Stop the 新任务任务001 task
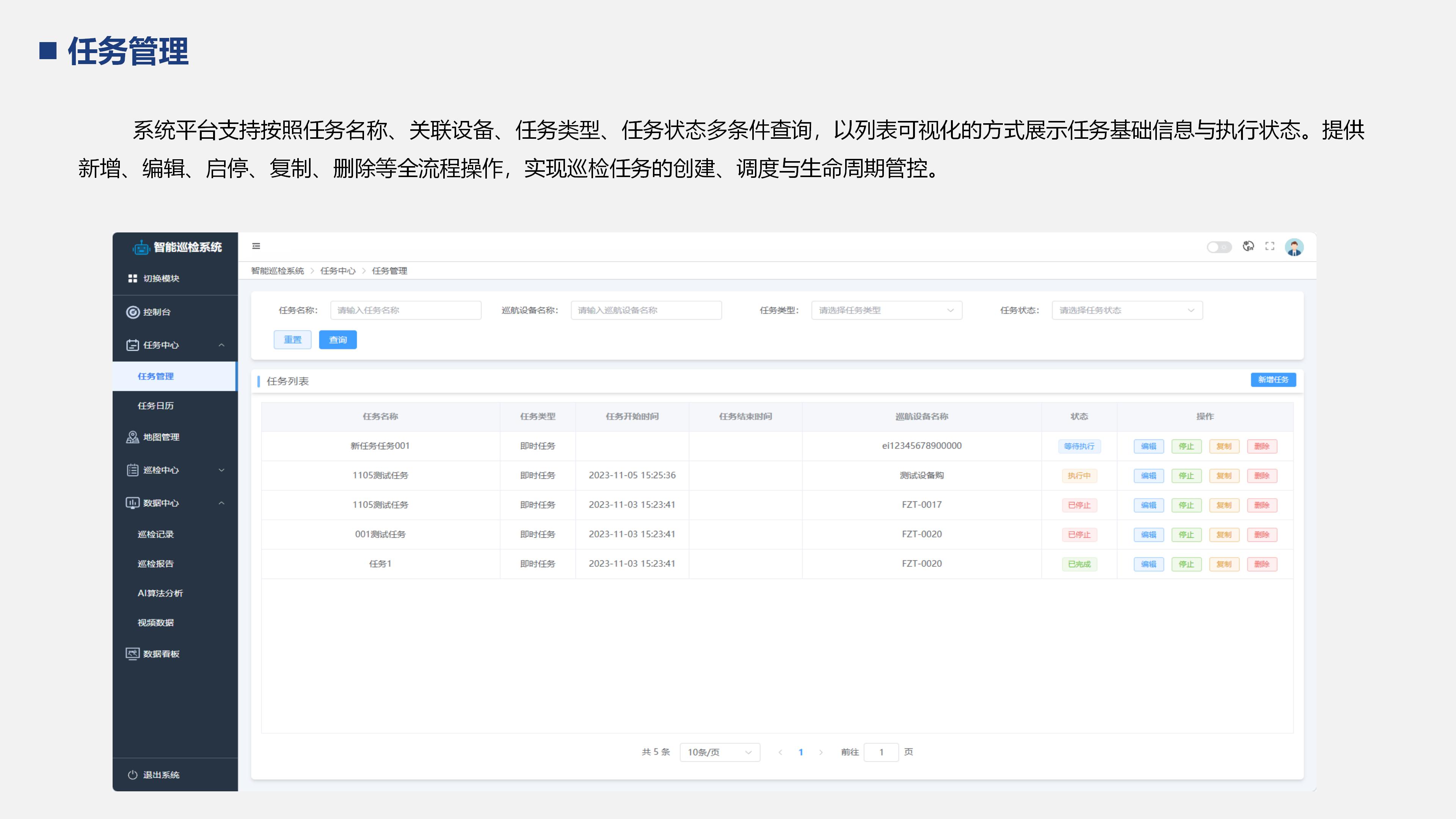1456x819 pixels. (x=1186, y=447)
